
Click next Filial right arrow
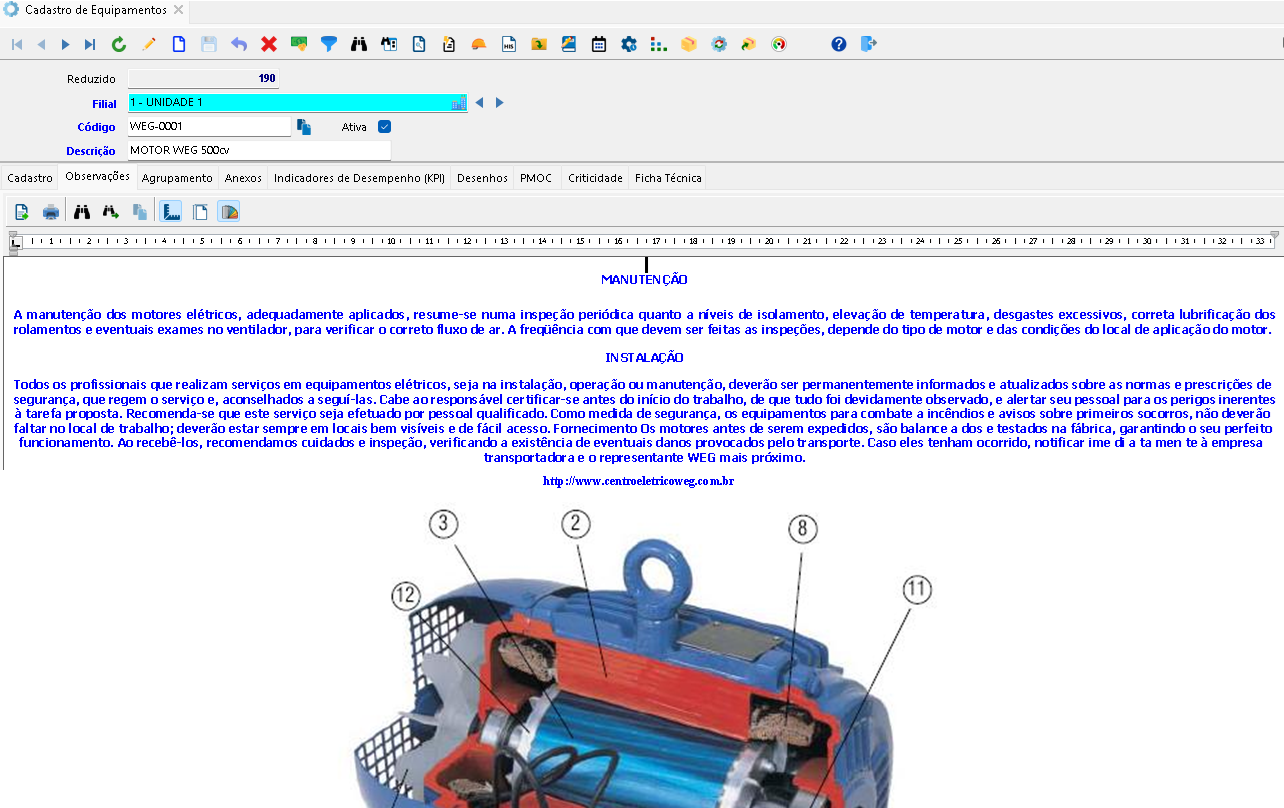pos(500,103)
